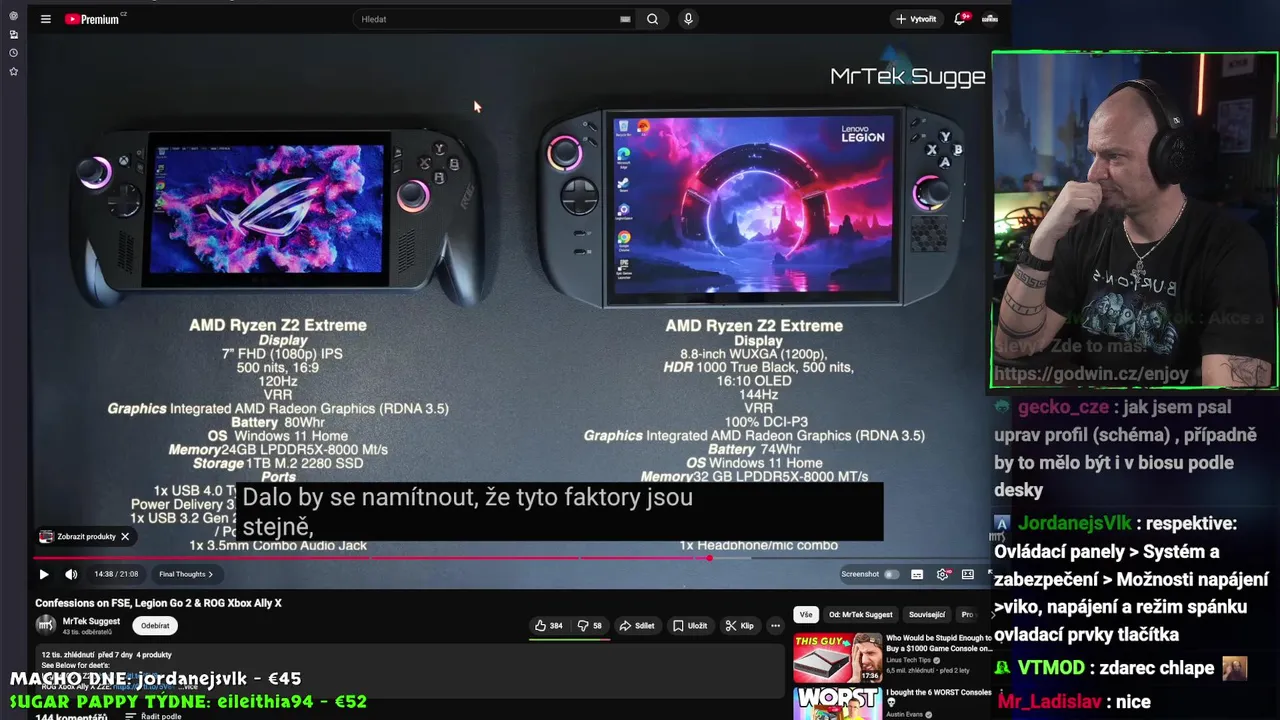Start voice search with microphone icon
This screenshot has height=720, width=1280.
pos(688,19)
